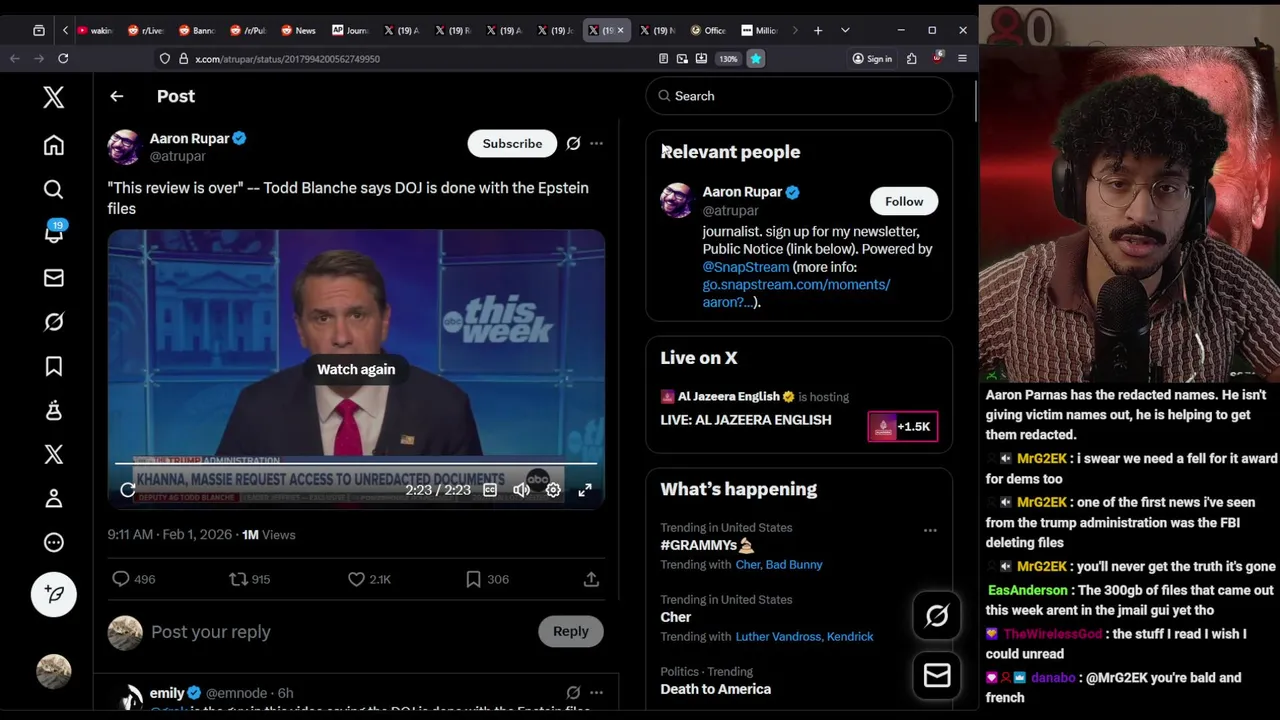Open video settings gear

point(553,490)
